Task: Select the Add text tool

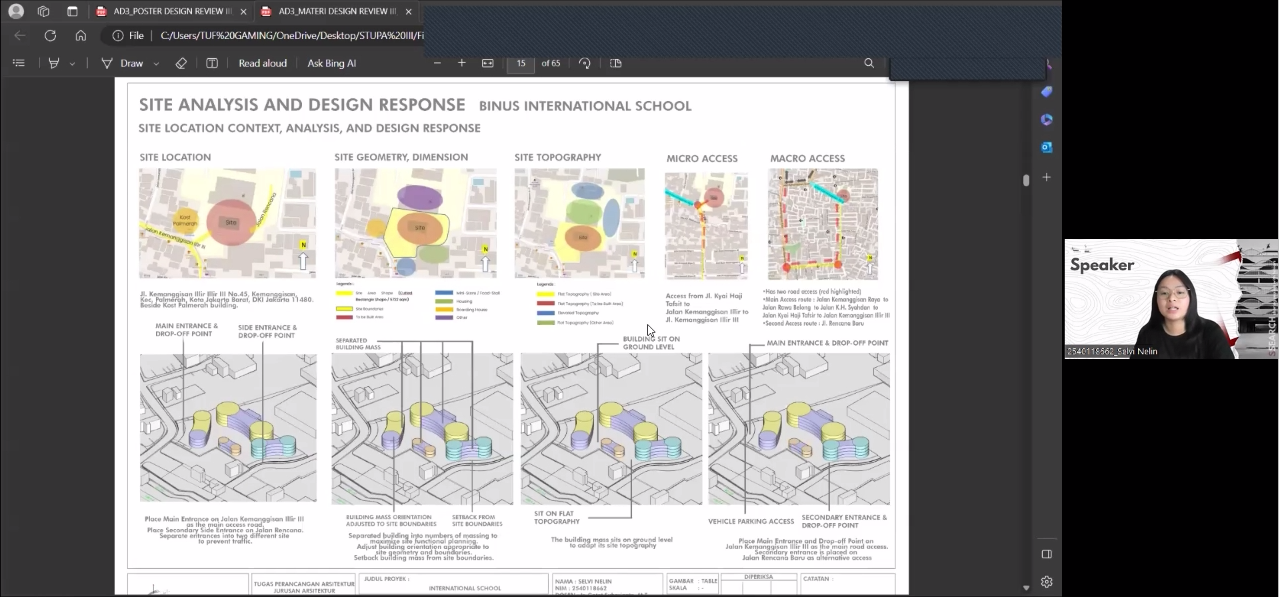Action: (x=212, y=63)
